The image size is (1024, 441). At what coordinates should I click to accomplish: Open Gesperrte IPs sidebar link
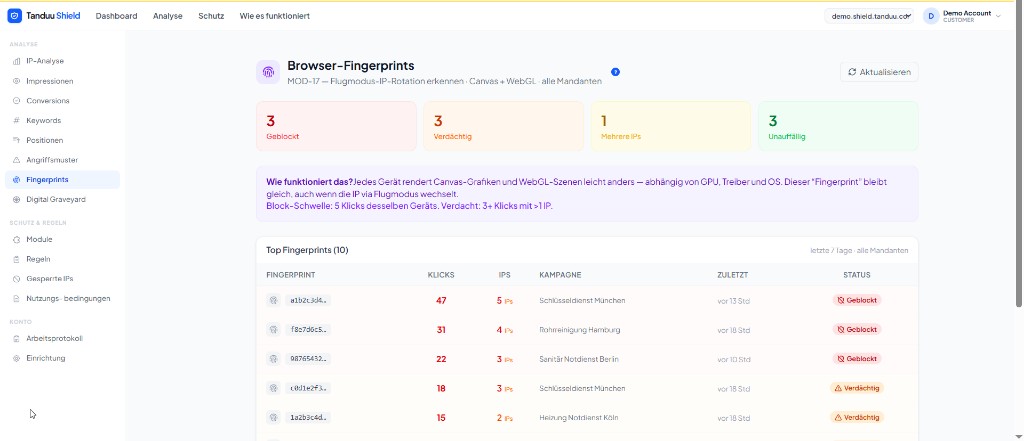[62, 279]
